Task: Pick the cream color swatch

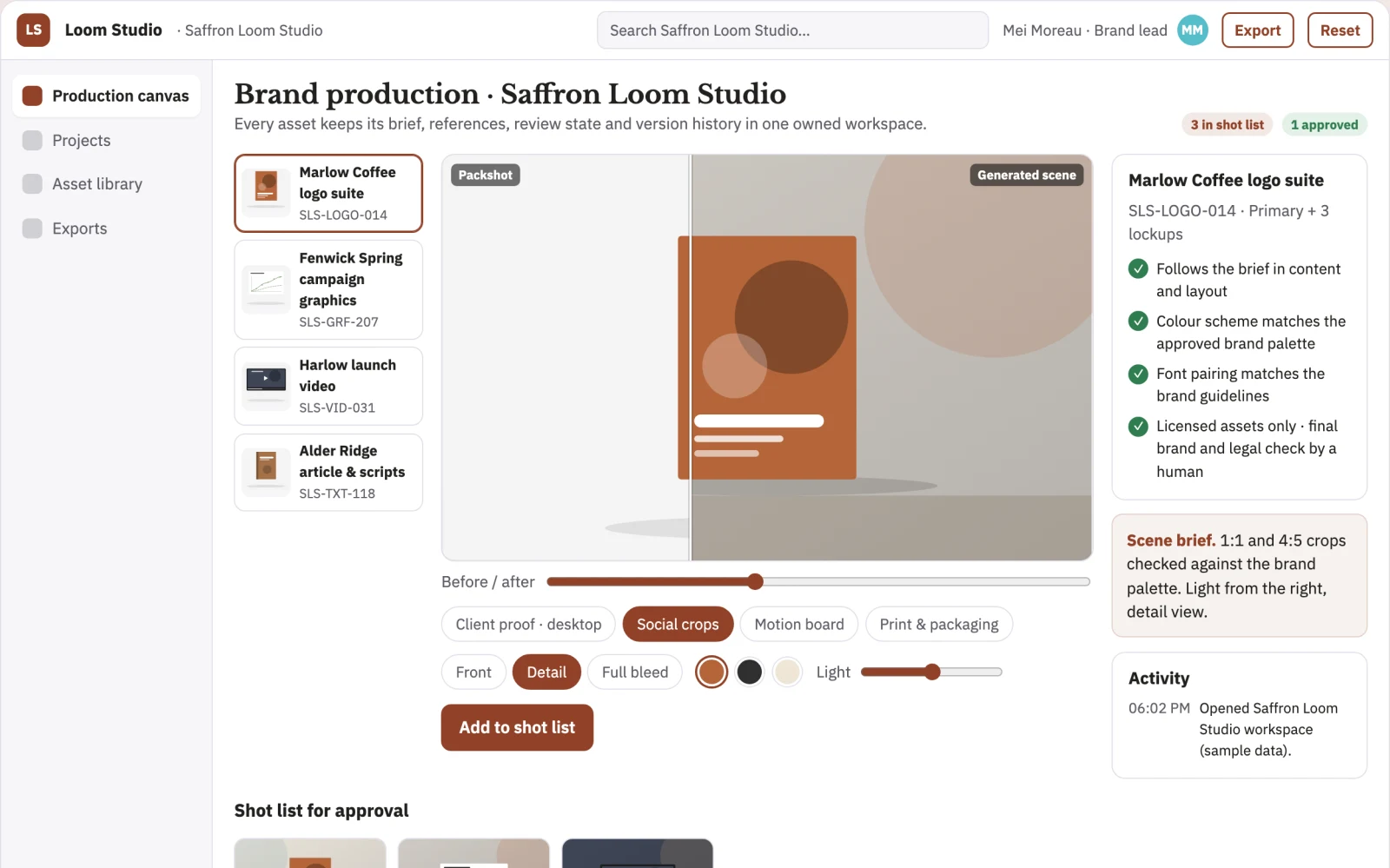Action: (x=787, y=672)
